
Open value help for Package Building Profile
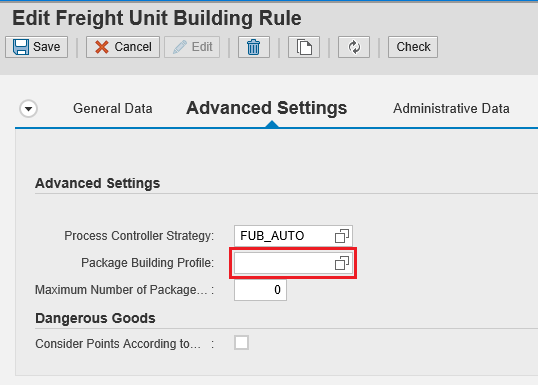[342, 263]
